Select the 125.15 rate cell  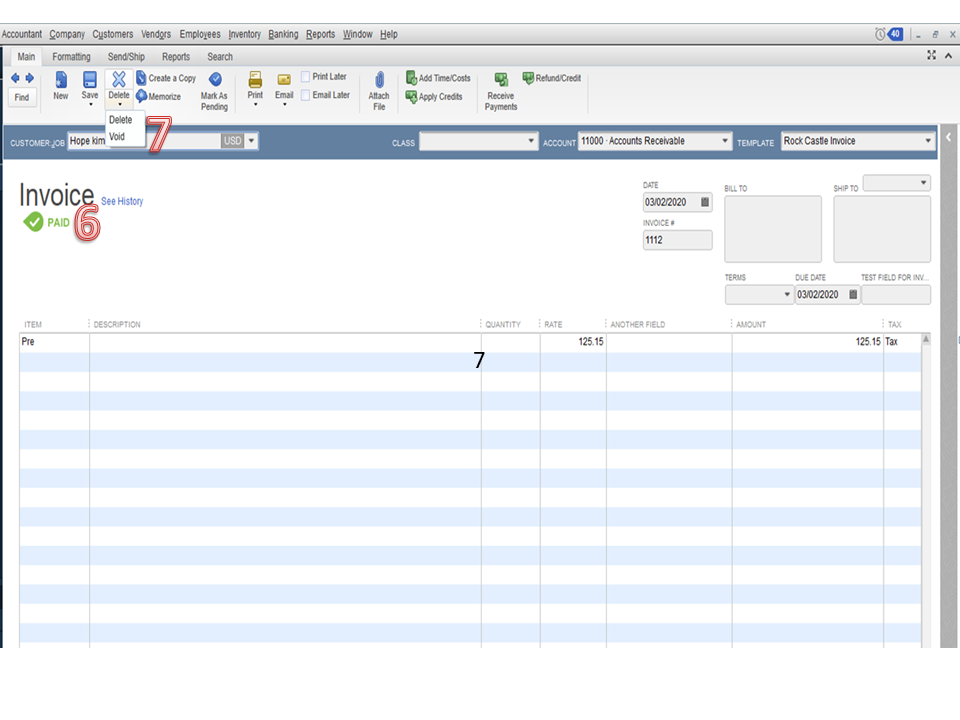click(573, 342)
